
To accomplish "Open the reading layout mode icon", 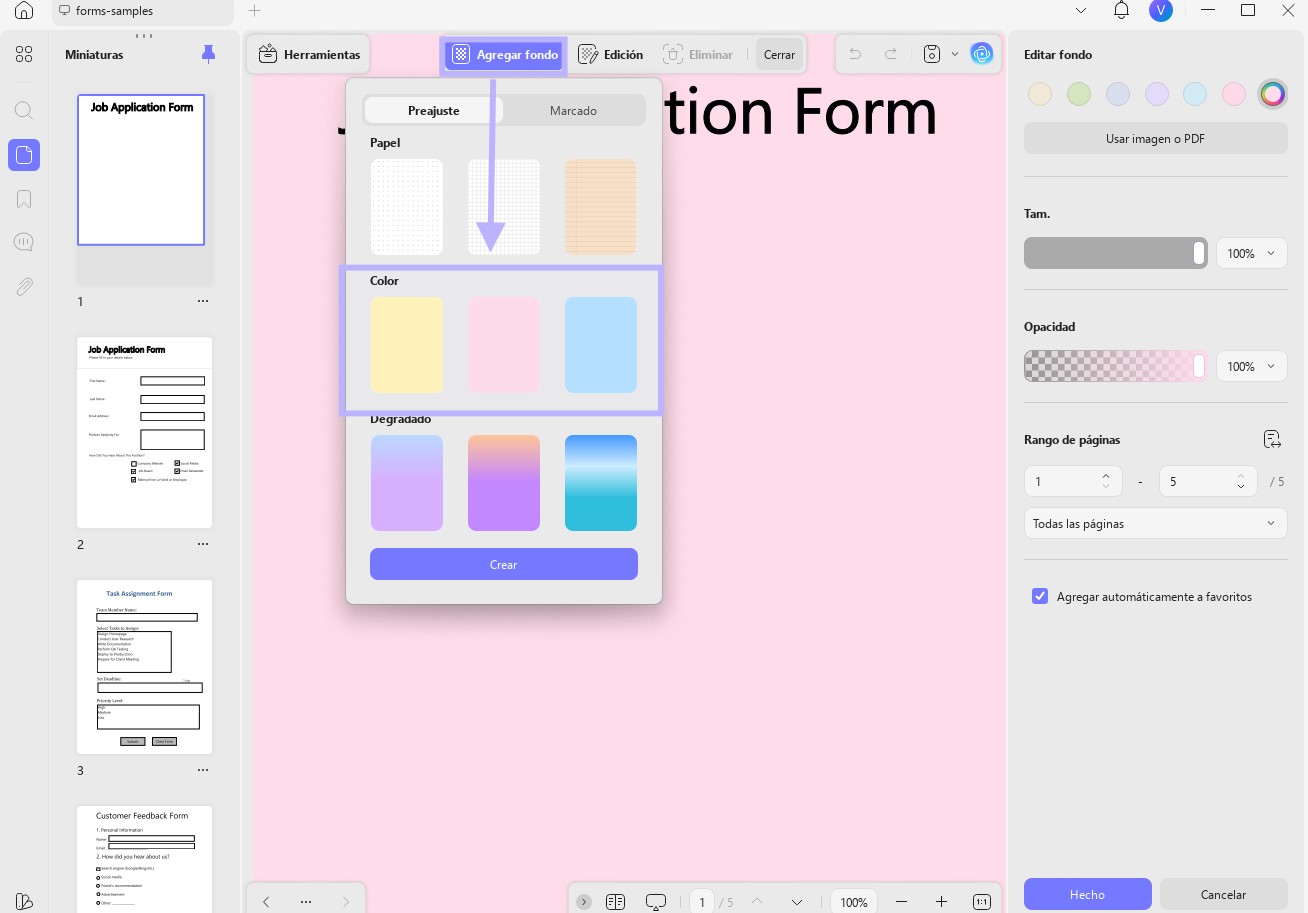I will 615,902.
